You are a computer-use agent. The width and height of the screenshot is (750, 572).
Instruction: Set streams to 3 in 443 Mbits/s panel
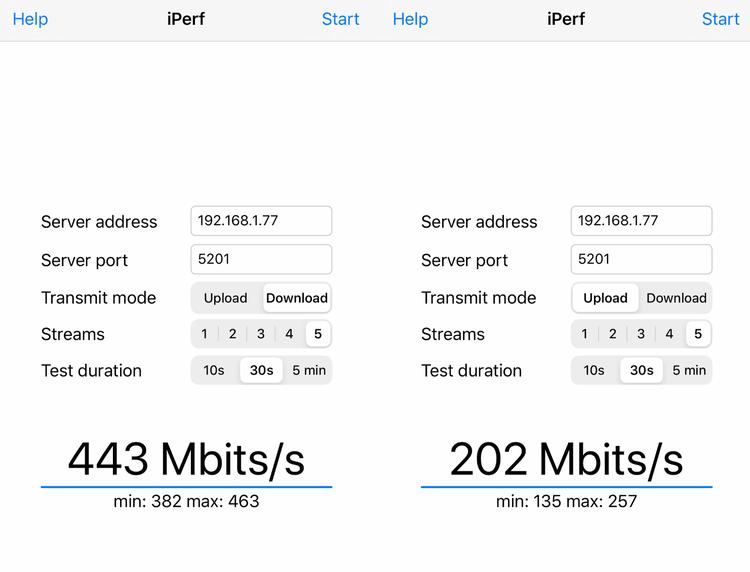coord(261,334)
